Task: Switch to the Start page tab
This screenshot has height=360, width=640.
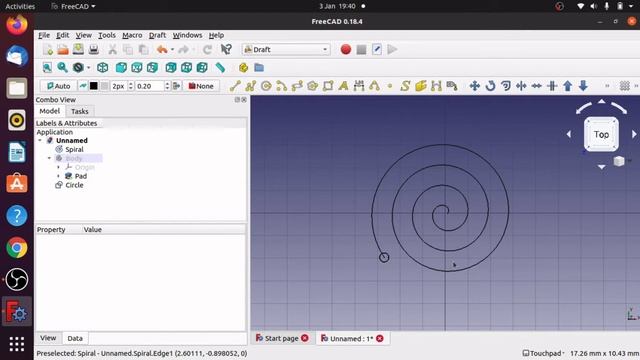Action: (x=281, y=338)
